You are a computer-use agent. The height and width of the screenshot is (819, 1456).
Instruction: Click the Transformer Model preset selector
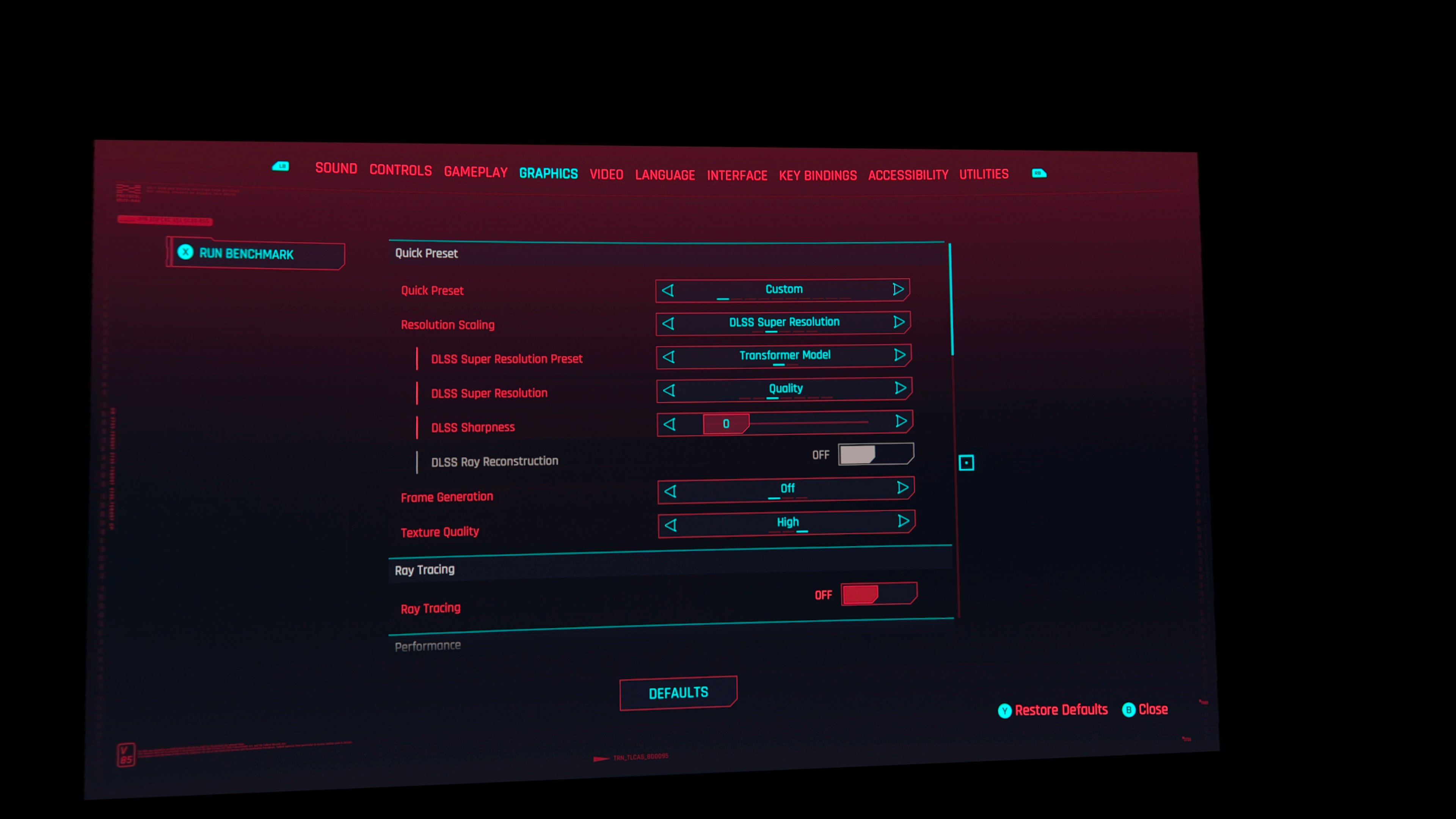pos(783,356)
